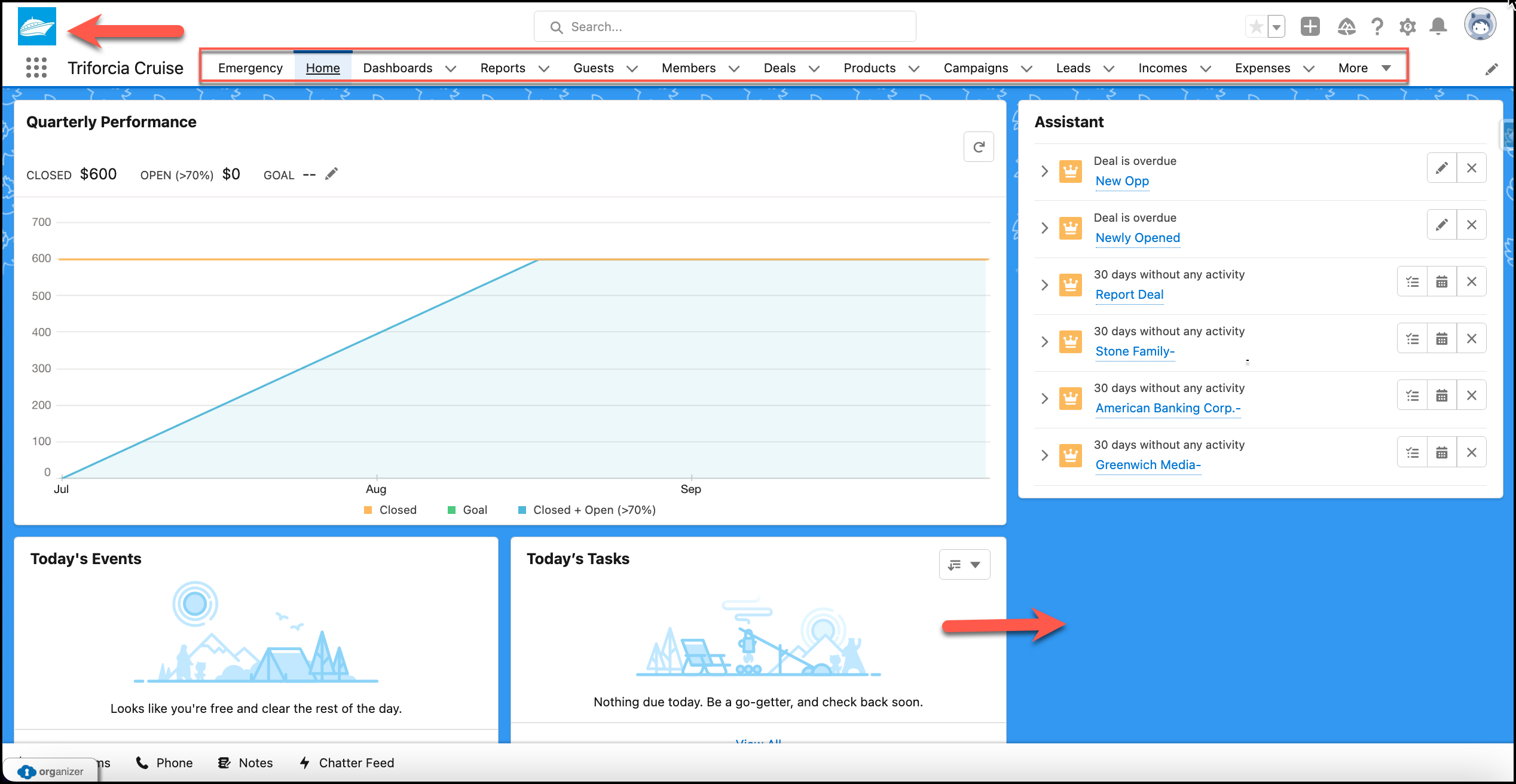The width and height of the screenshot is (1516, 784).
Task: Create an event for American Banking Corp
Action: pyautogui.click(x=1442, y=396)
